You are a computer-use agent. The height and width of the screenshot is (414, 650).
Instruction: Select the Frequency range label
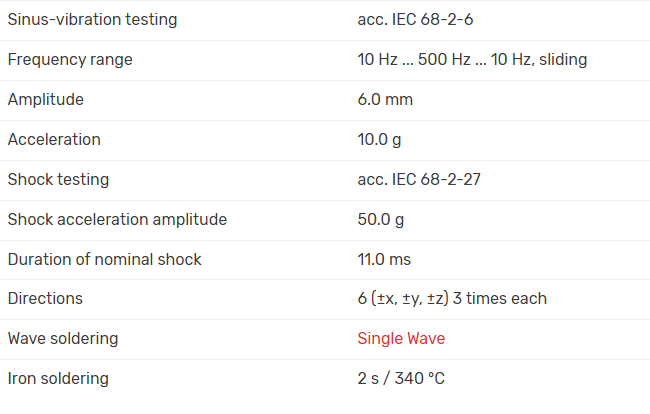click(x=70, y=60)
